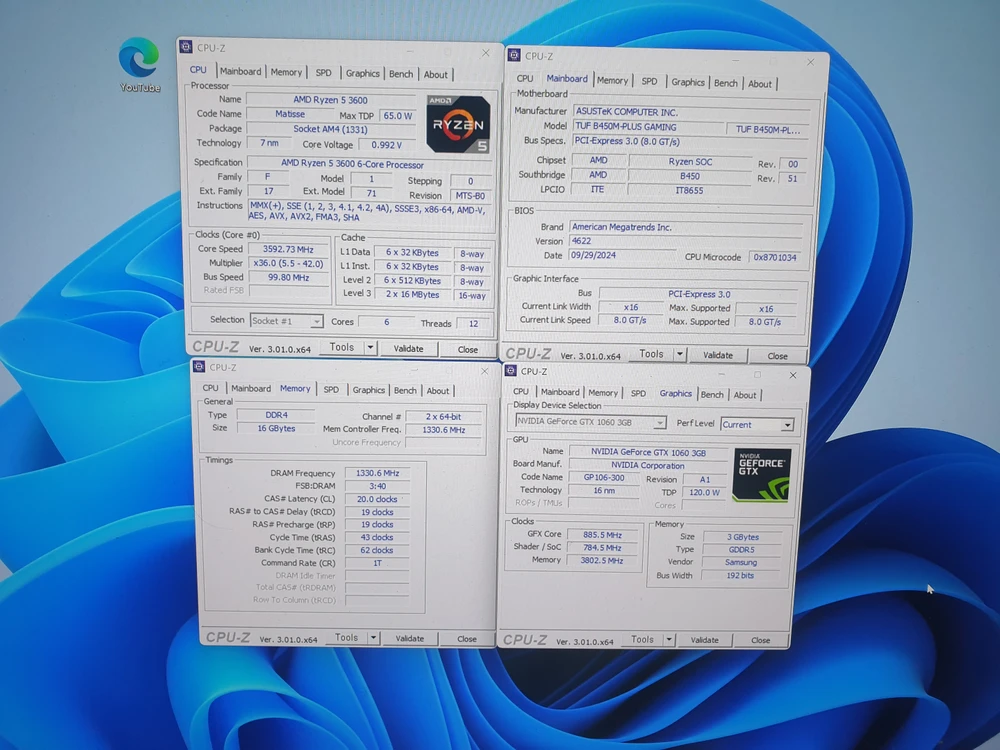This screenshot has width=1000, height=750.
Task: Expand Tools dropdown arrow in Mainboard window
Action: (x=680, y=354)
